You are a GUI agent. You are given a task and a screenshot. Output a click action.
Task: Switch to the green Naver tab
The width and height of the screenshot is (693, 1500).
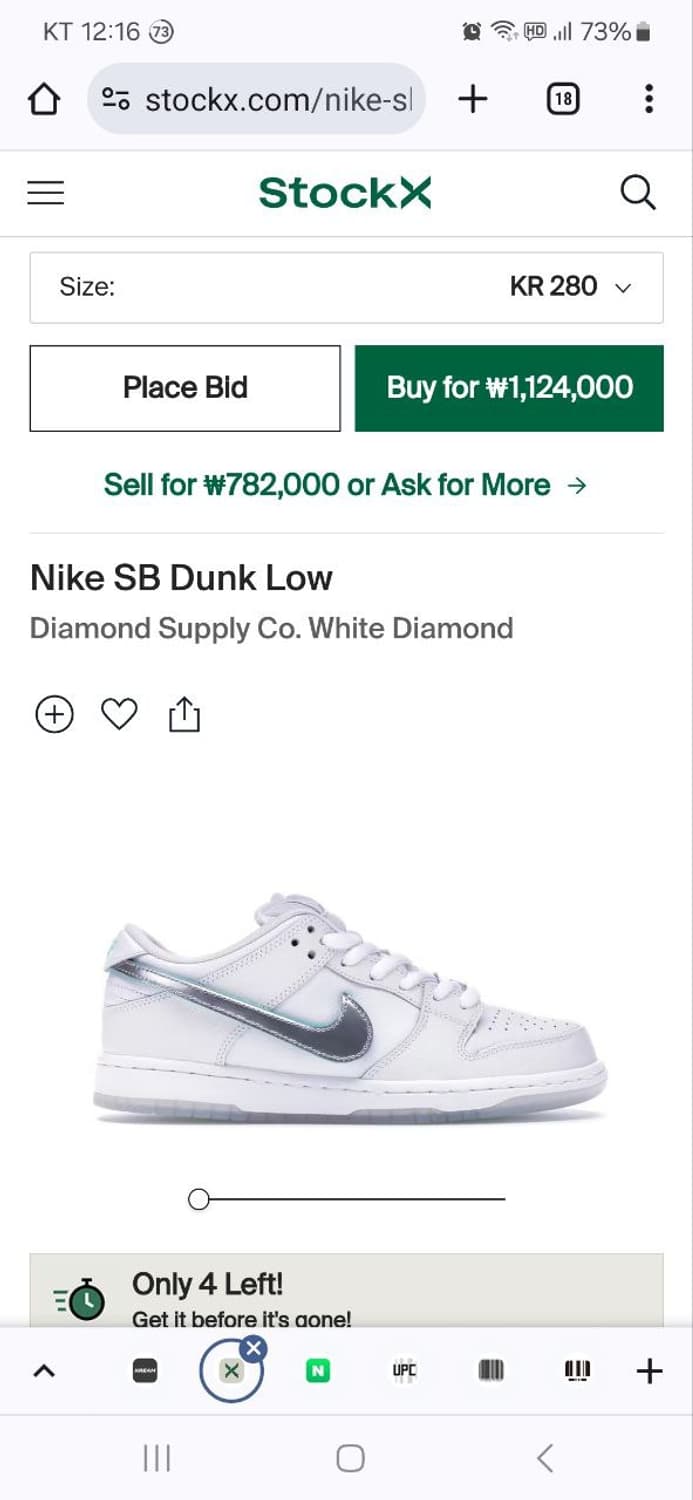pos(318,1371)
